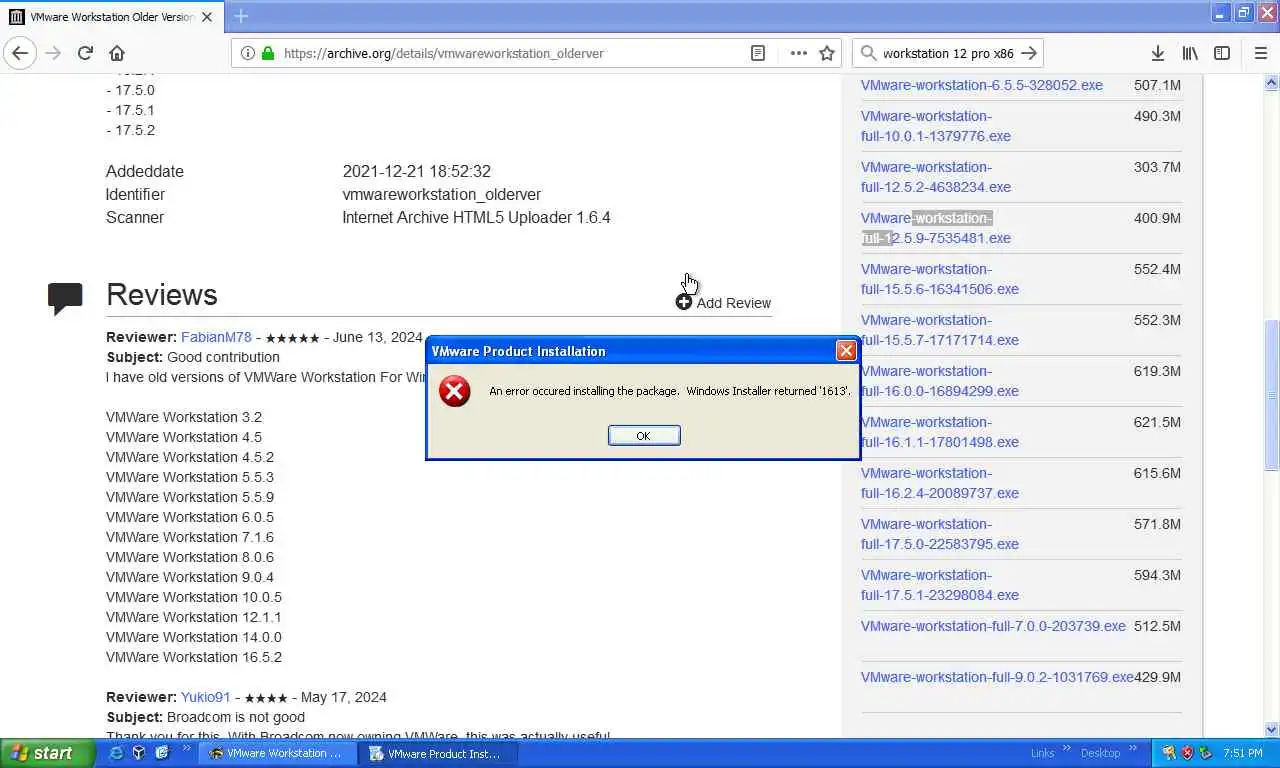
Task: Reload the current archive.org page
Action: (x=85, y=53)
